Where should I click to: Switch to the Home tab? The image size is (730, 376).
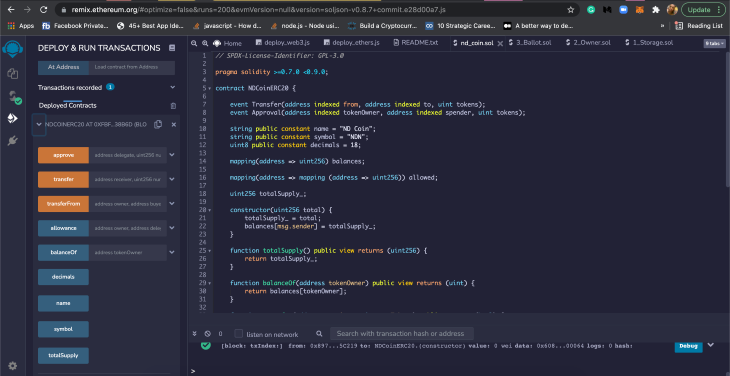227,43
